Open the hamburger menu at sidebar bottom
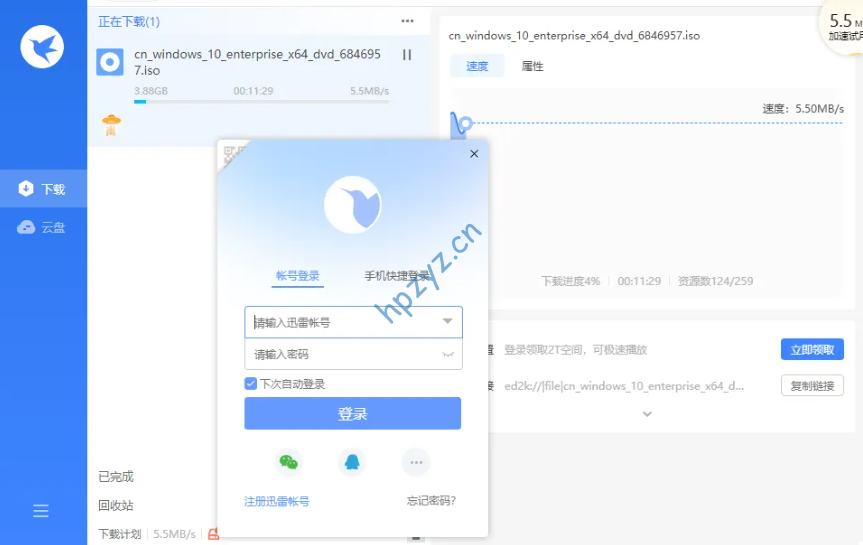863x545 pixels. [41, 511]
